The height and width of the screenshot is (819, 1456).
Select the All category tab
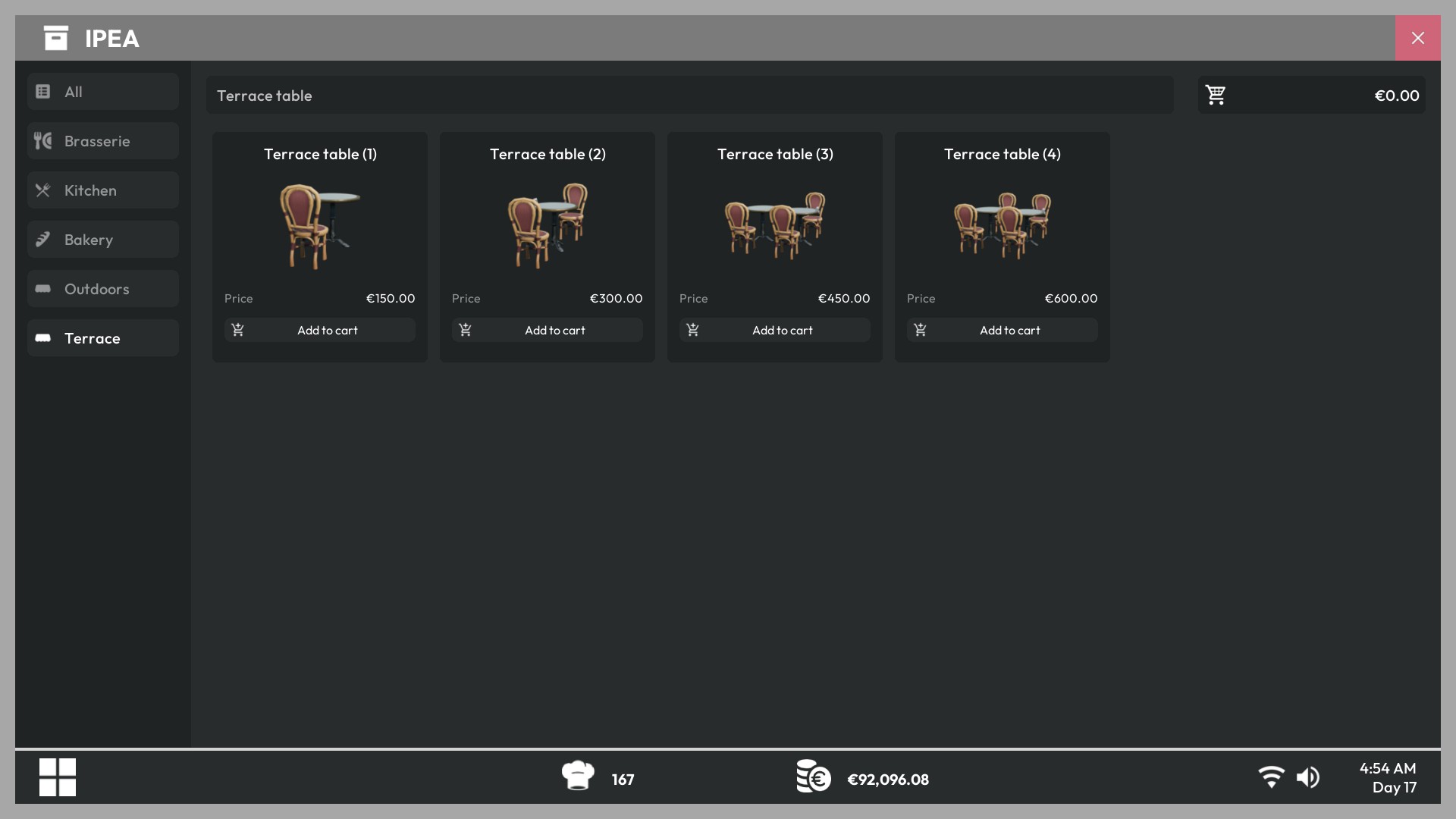pos(103,92)
